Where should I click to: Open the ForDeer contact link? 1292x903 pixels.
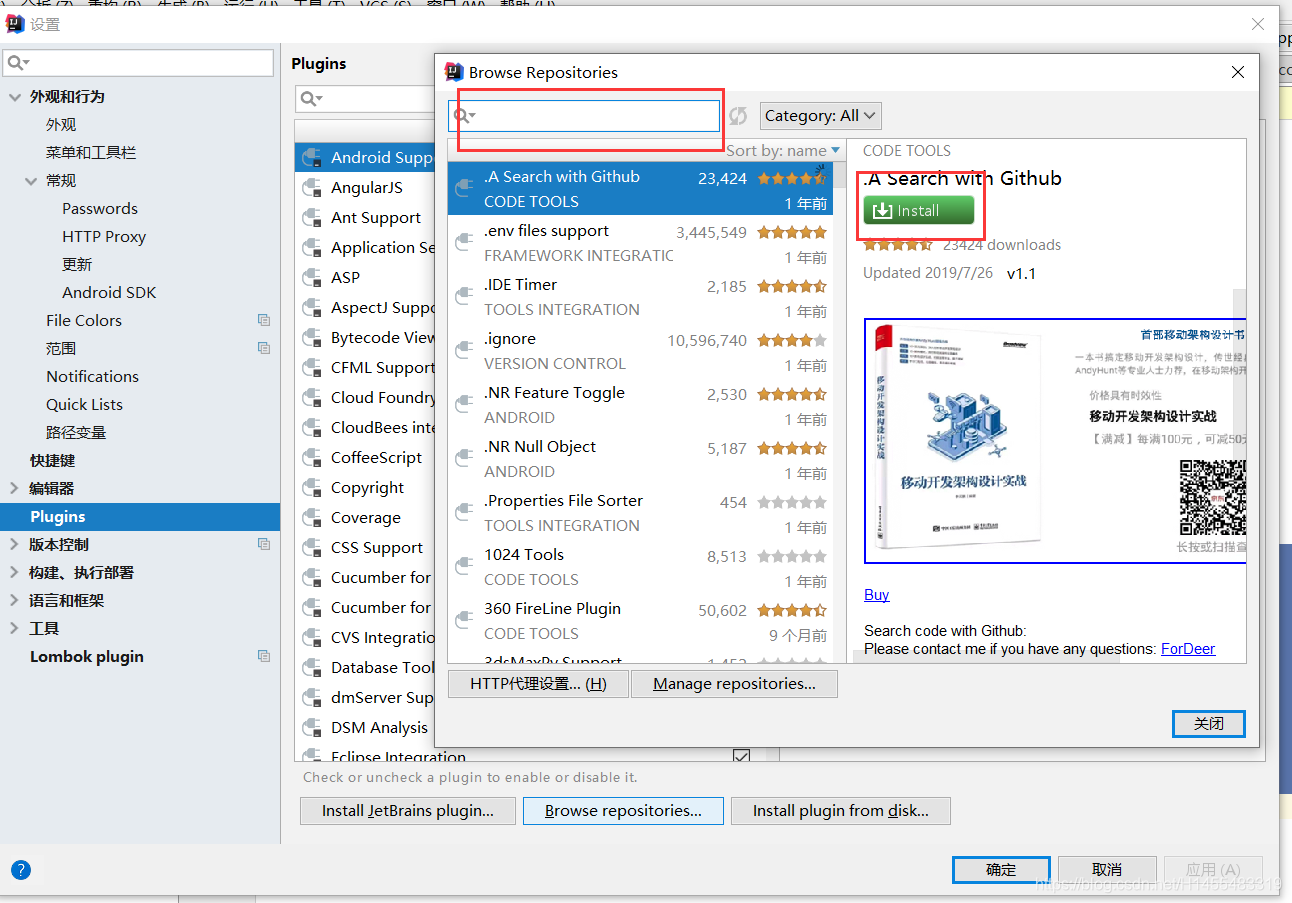[x=1188, y=649]
